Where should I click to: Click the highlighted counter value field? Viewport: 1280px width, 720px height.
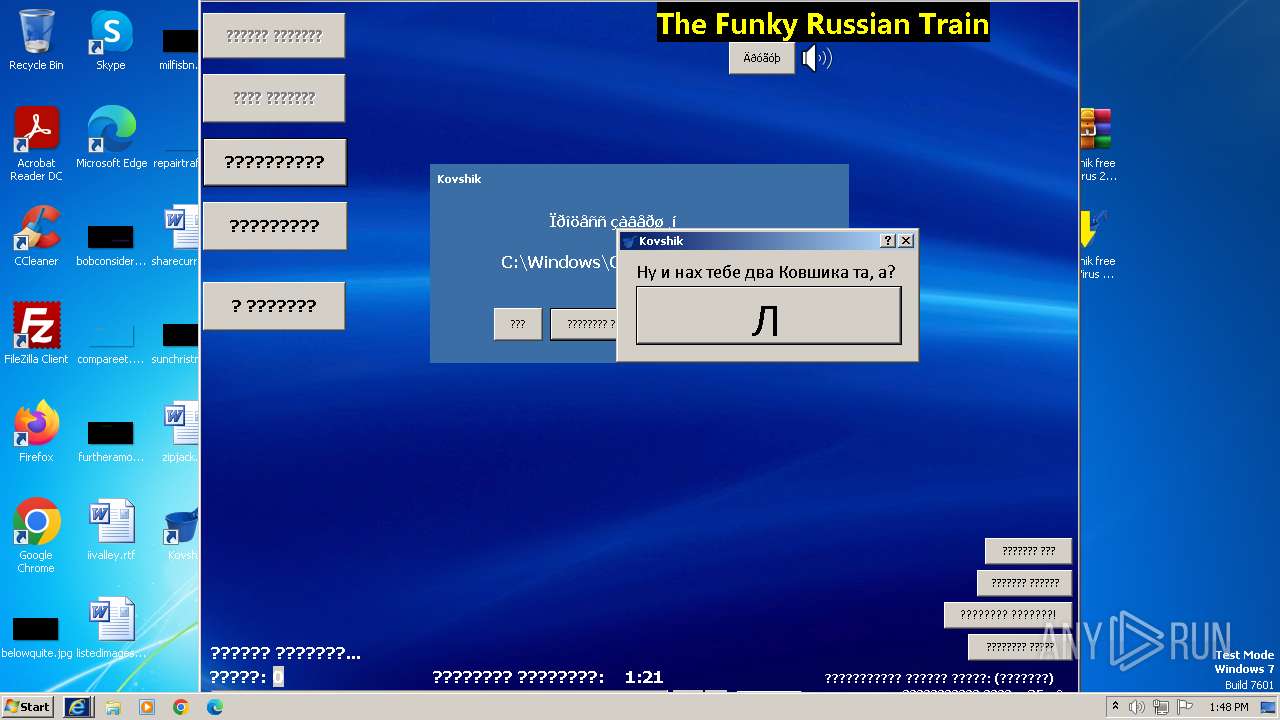(278, 677)
